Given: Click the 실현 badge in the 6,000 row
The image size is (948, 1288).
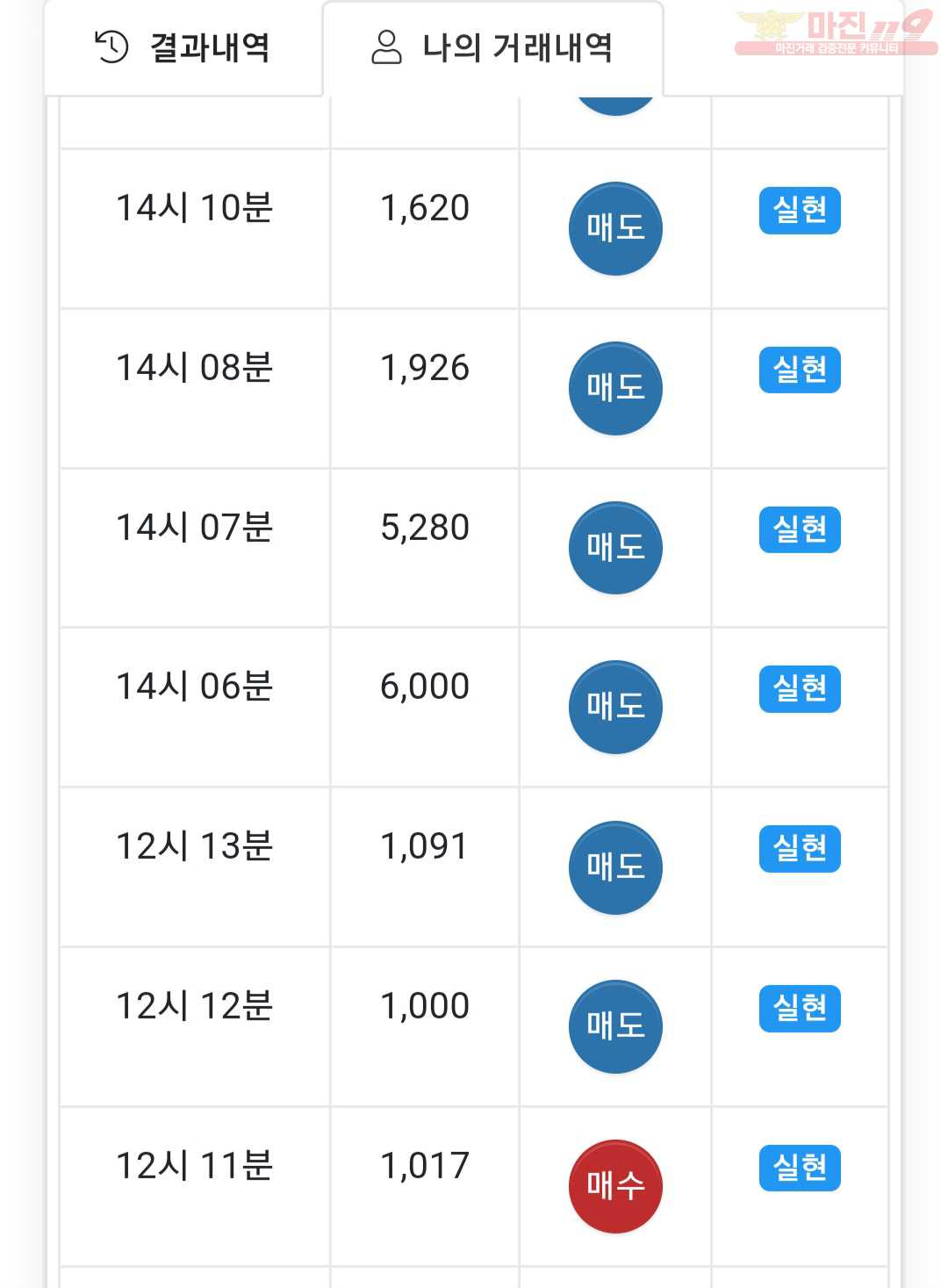Looking at the screenshot, I should (x=800, y=689).
